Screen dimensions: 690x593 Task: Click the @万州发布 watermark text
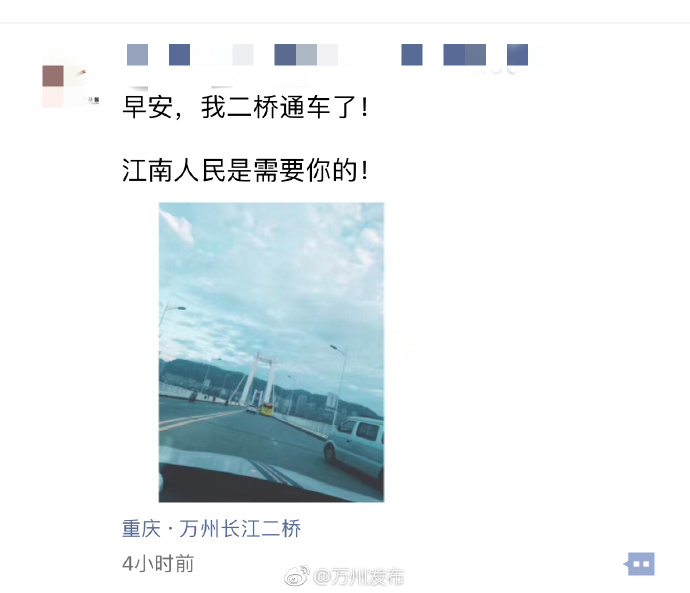pos(358,577)
